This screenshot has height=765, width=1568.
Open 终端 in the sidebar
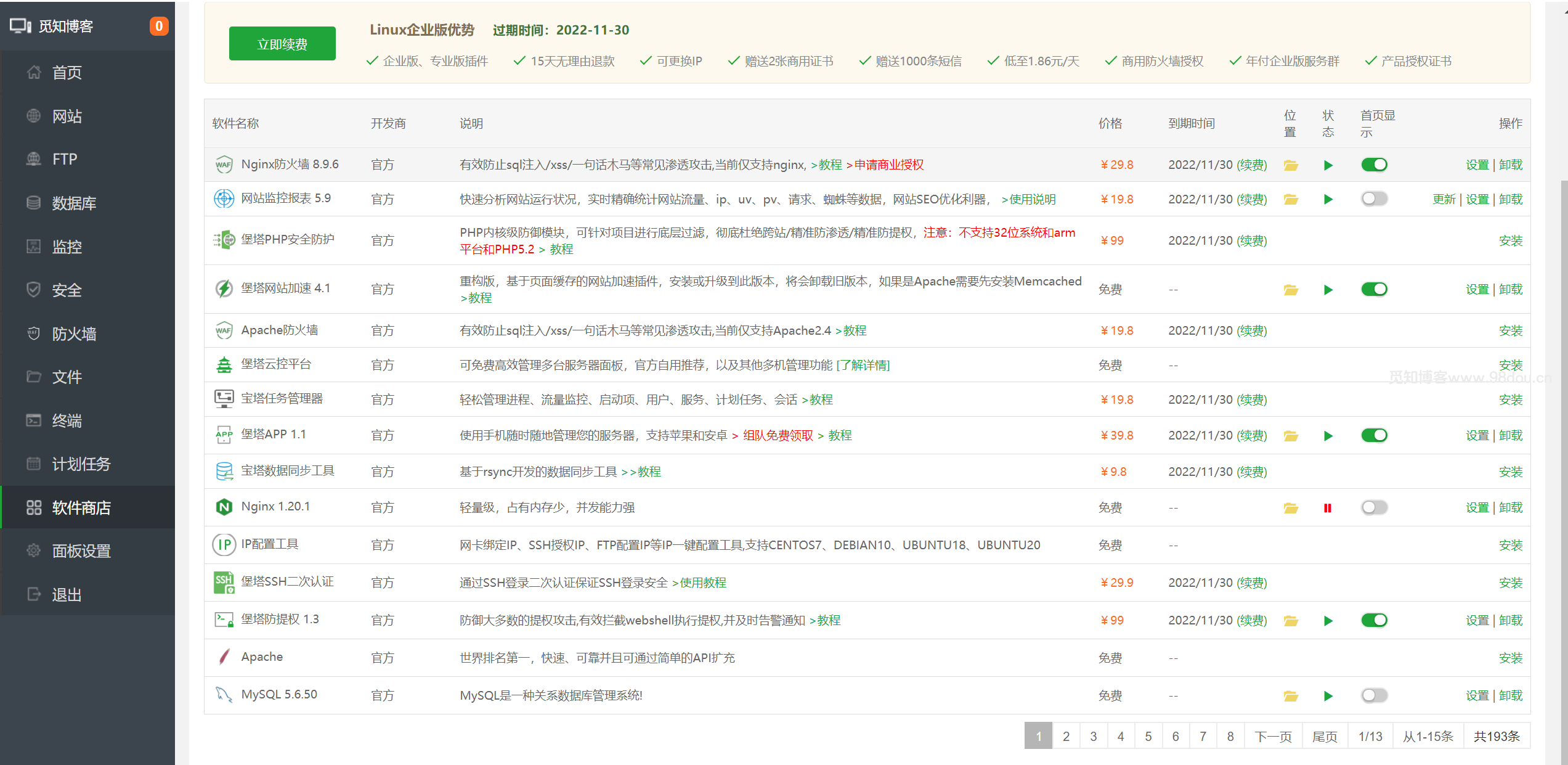[x=87, y=420]
